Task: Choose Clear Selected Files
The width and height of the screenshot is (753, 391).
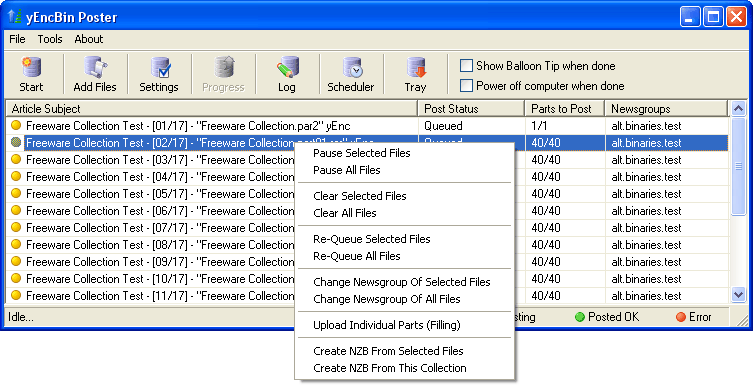Action: (404, 196)
